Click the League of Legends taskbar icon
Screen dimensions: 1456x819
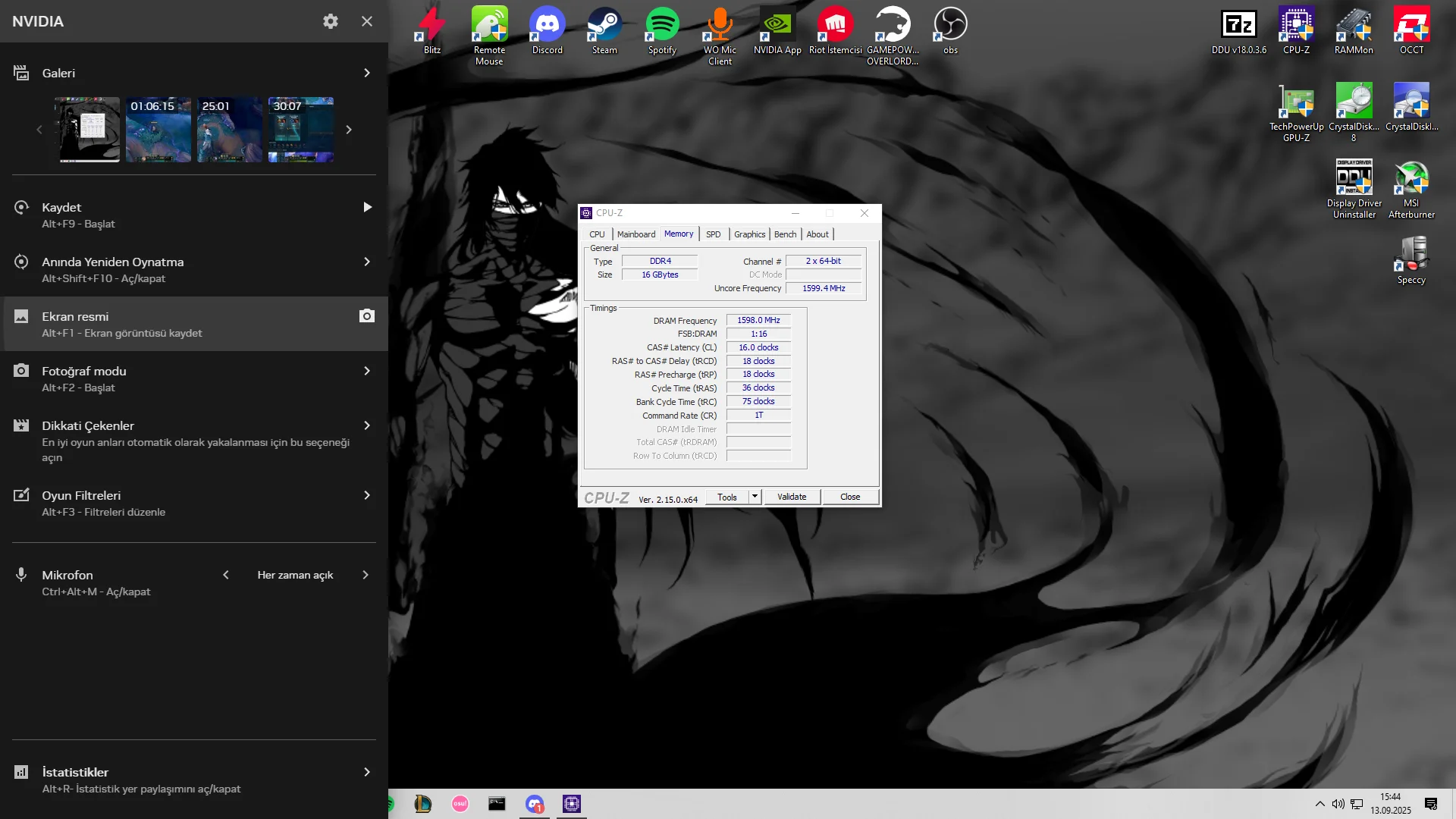pyautogui.click(x=423, y=804)
